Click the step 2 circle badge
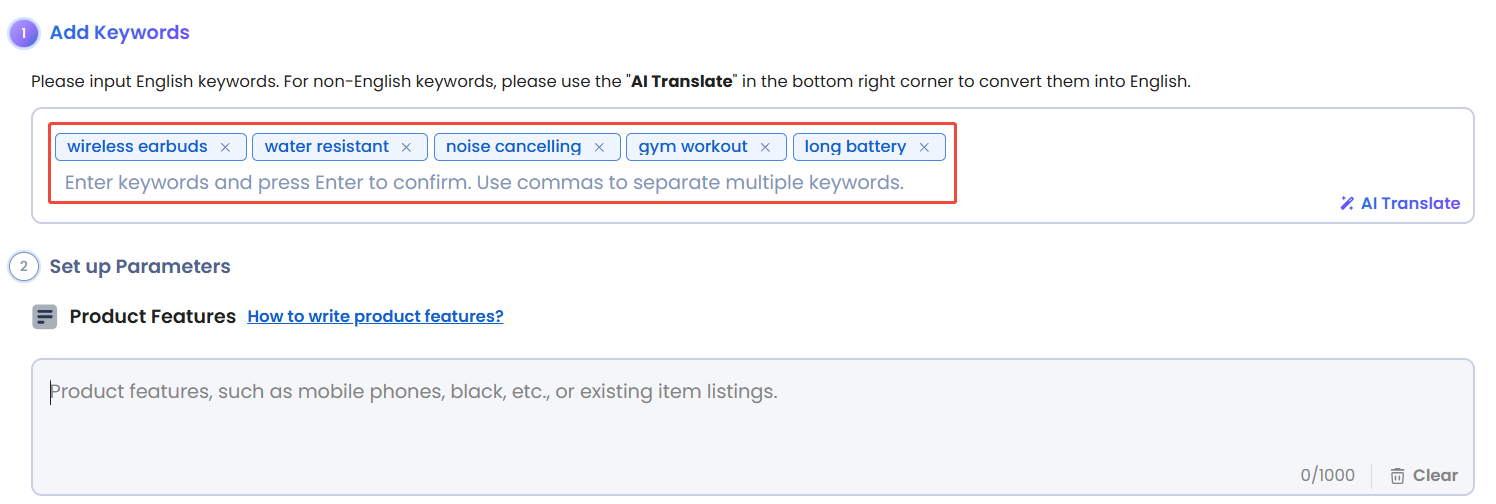The height and width of the screenshot is (504, 1496). 24,267
